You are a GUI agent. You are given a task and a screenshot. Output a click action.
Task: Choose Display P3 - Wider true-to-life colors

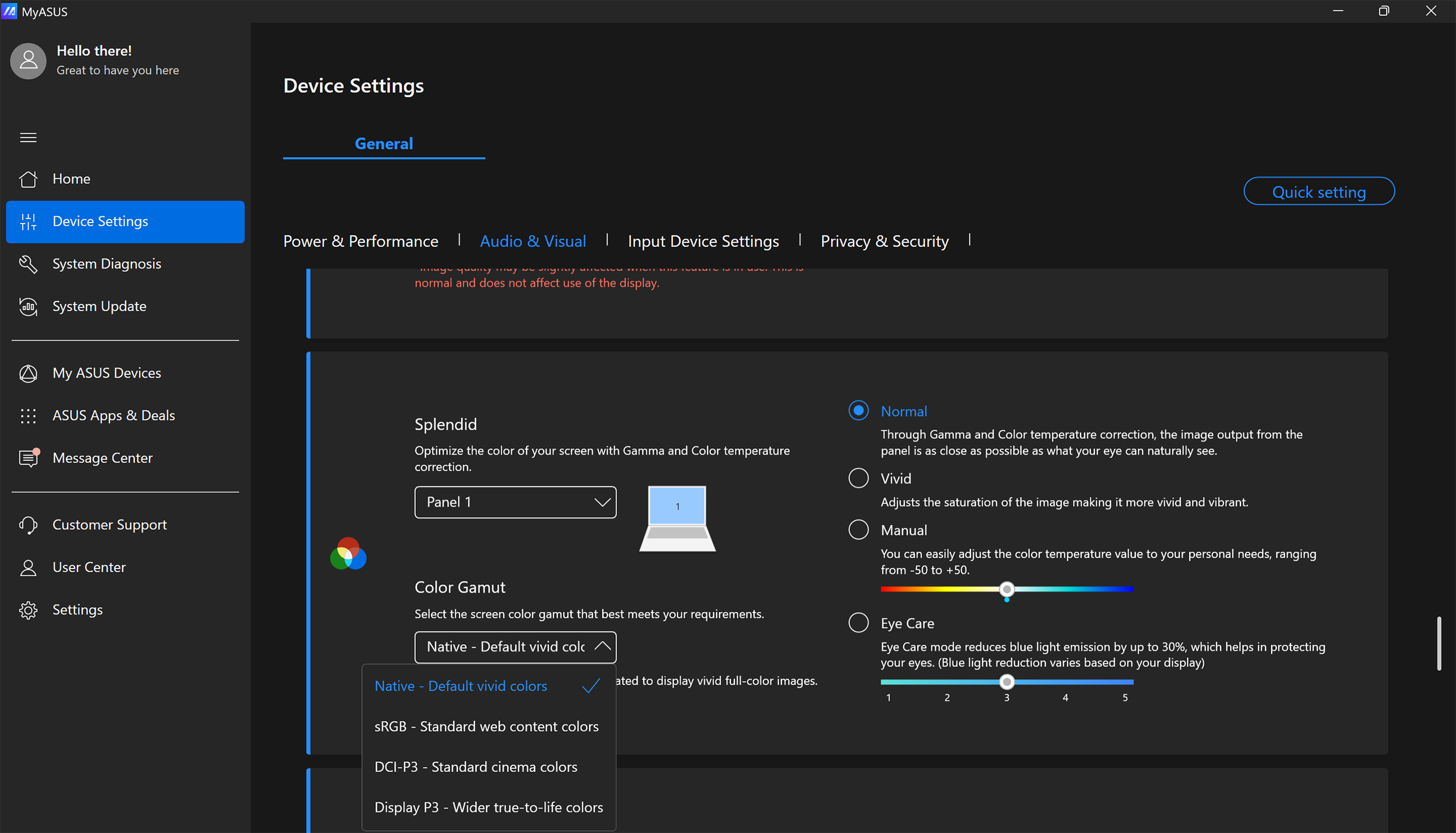489,807
